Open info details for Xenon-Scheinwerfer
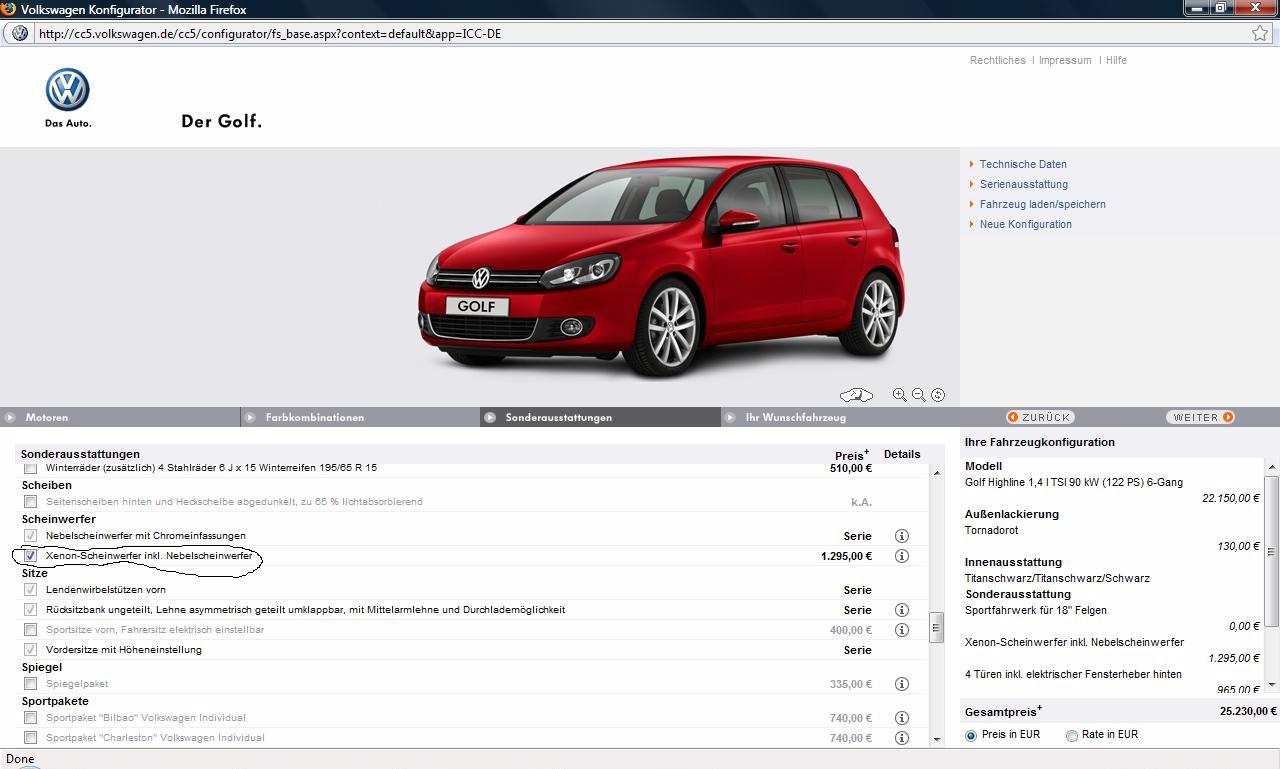Viewport: 1280px width, 769px height. (x=901, y=556)
